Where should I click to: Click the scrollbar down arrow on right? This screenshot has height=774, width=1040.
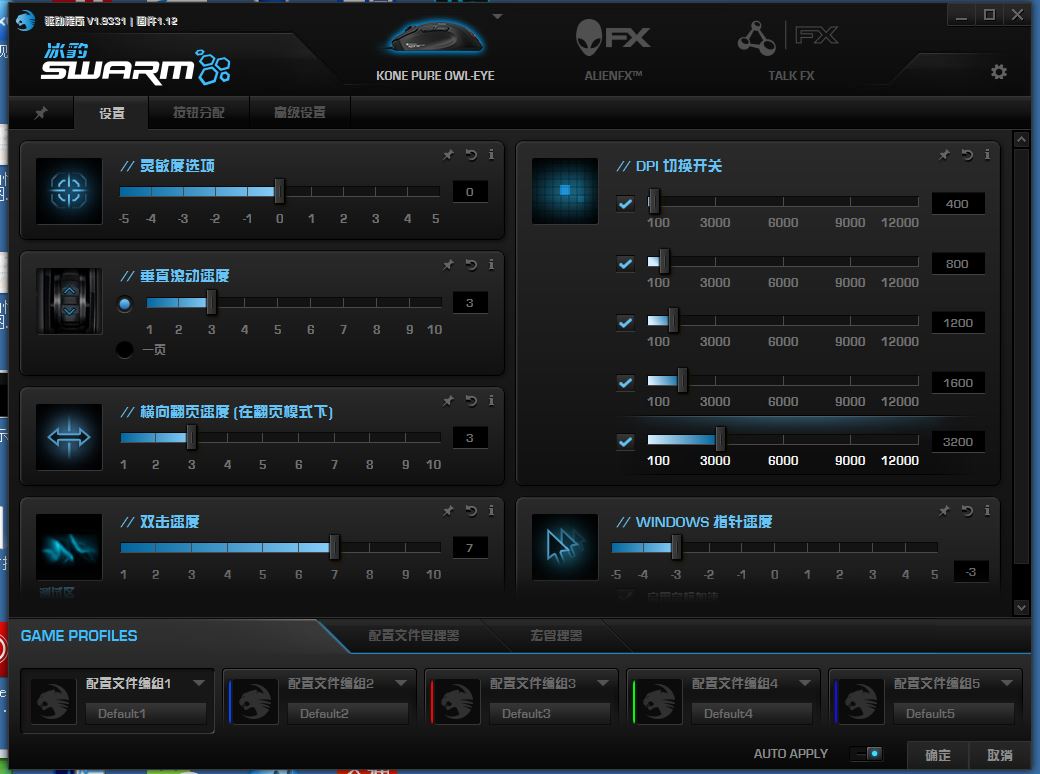[x=1021, y=607]
